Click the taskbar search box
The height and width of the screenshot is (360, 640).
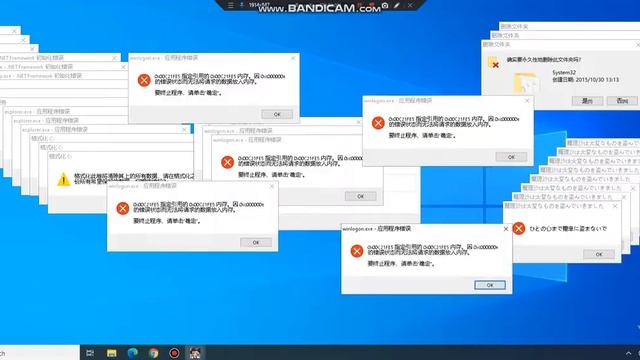click(39, 353)
